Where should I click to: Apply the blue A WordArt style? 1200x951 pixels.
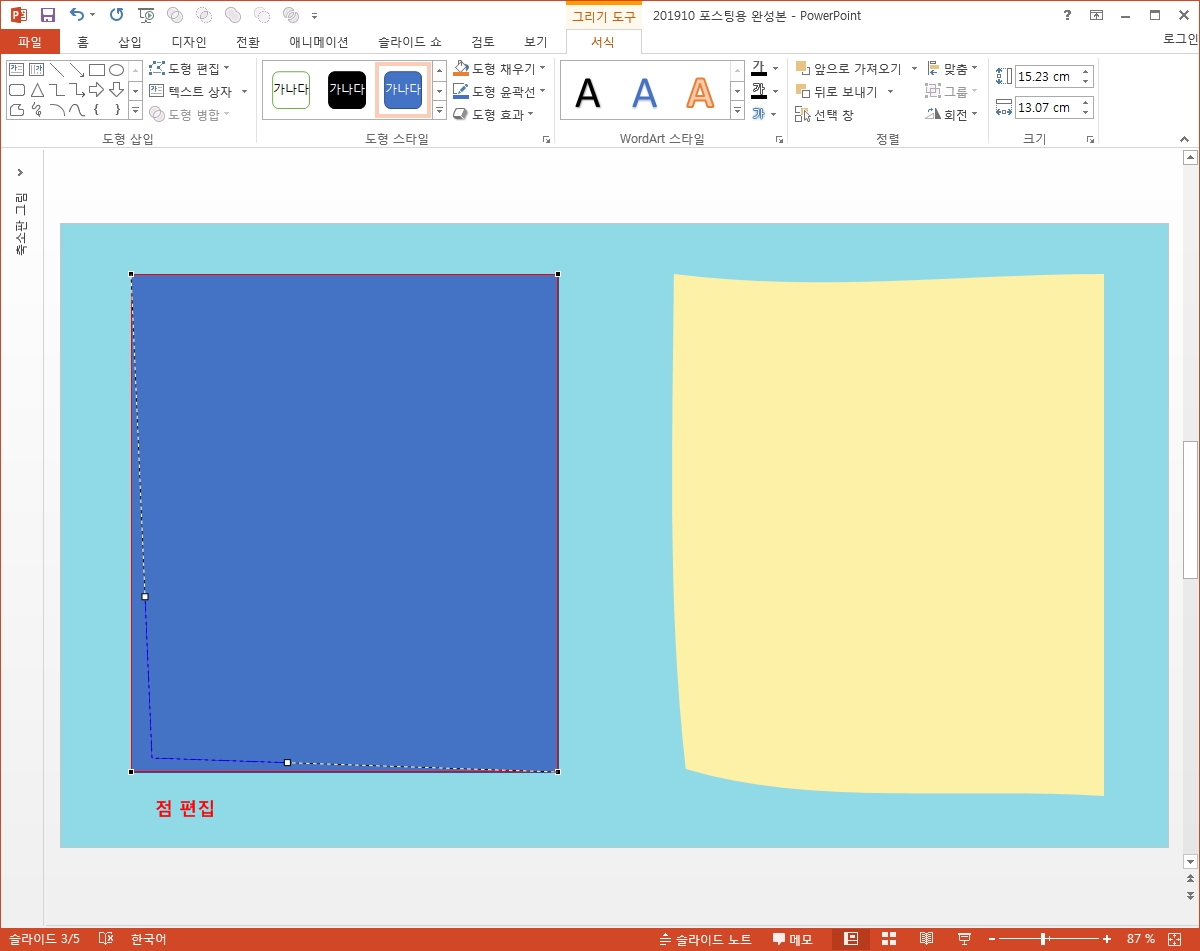click(645, 93)
